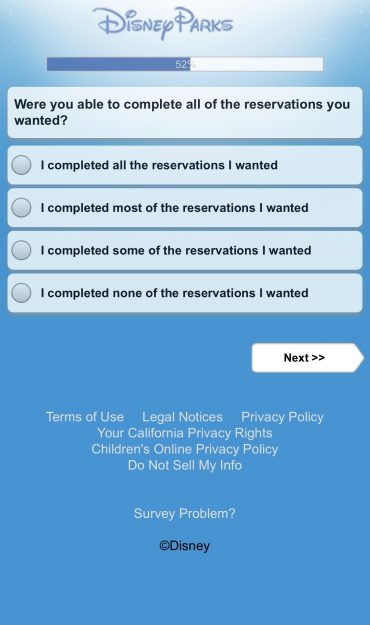Click the ©Disney copyright text
The width and height of the screenshot is (370, 625).
coord(185,546)
